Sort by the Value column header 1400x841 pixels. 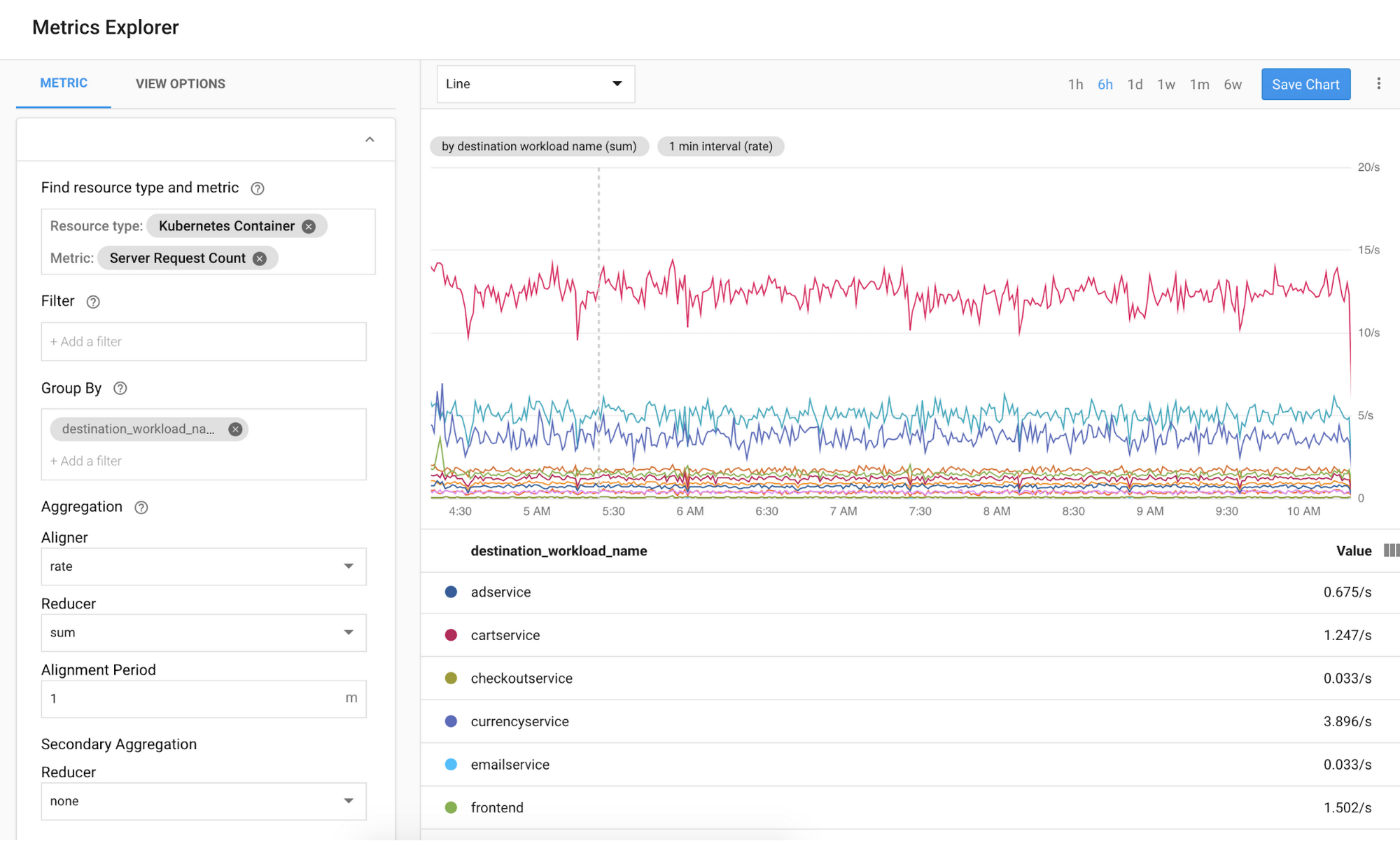[x=1354, y=551]
